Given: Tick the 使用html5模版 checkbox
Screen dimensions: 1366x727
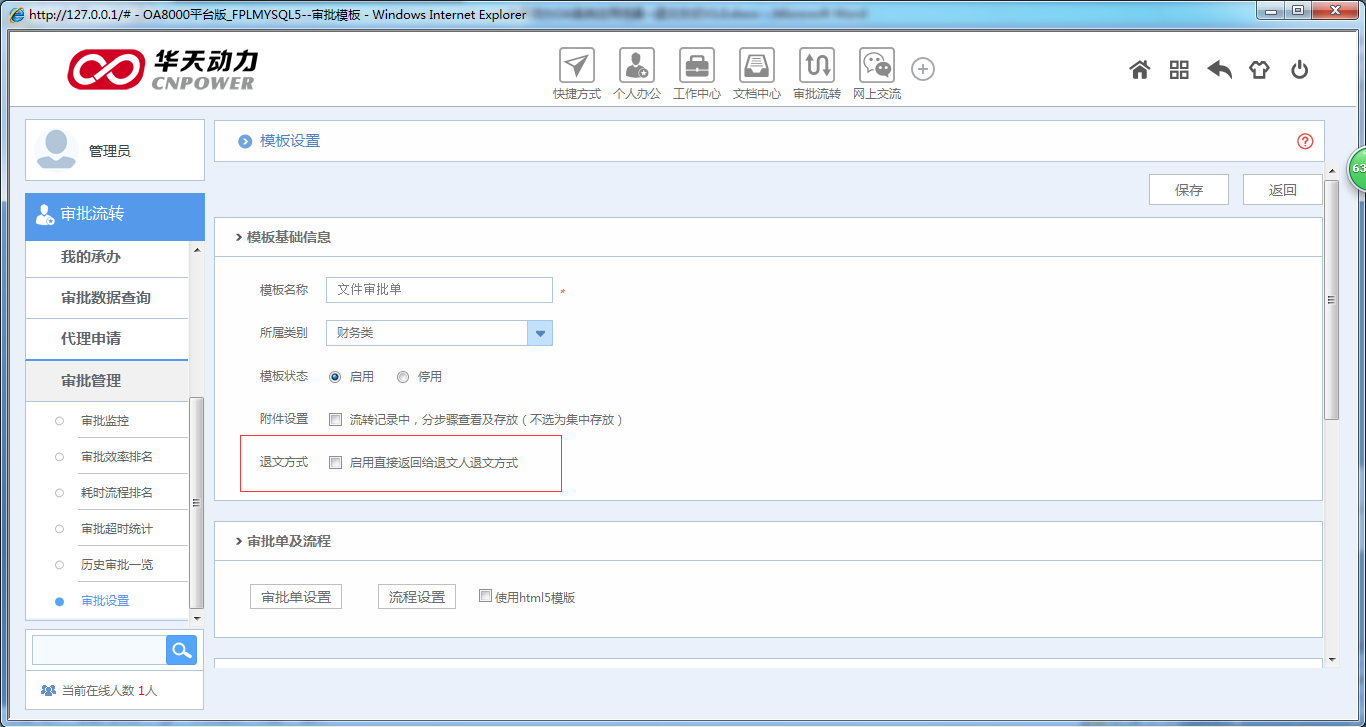Looking at the screenshot, I should (485, 595).
